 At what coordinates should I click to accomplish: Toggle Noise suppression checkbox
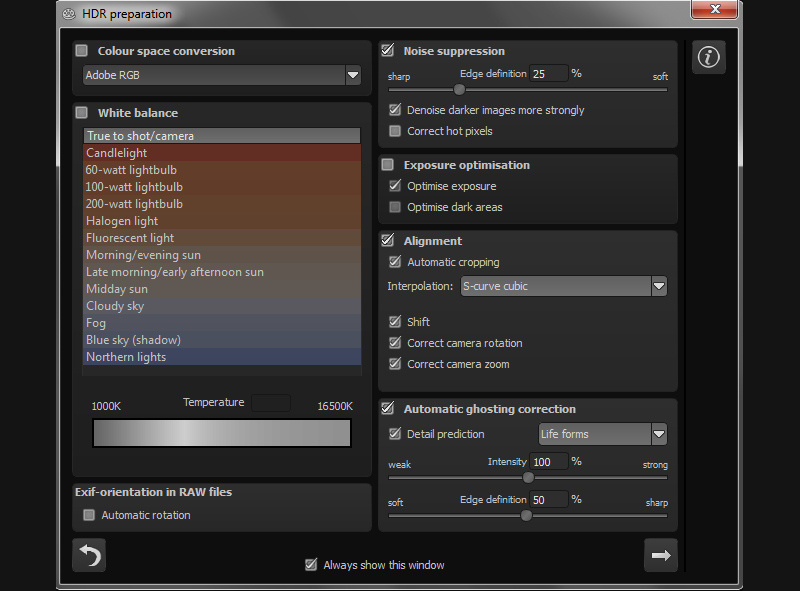(388, 50)
